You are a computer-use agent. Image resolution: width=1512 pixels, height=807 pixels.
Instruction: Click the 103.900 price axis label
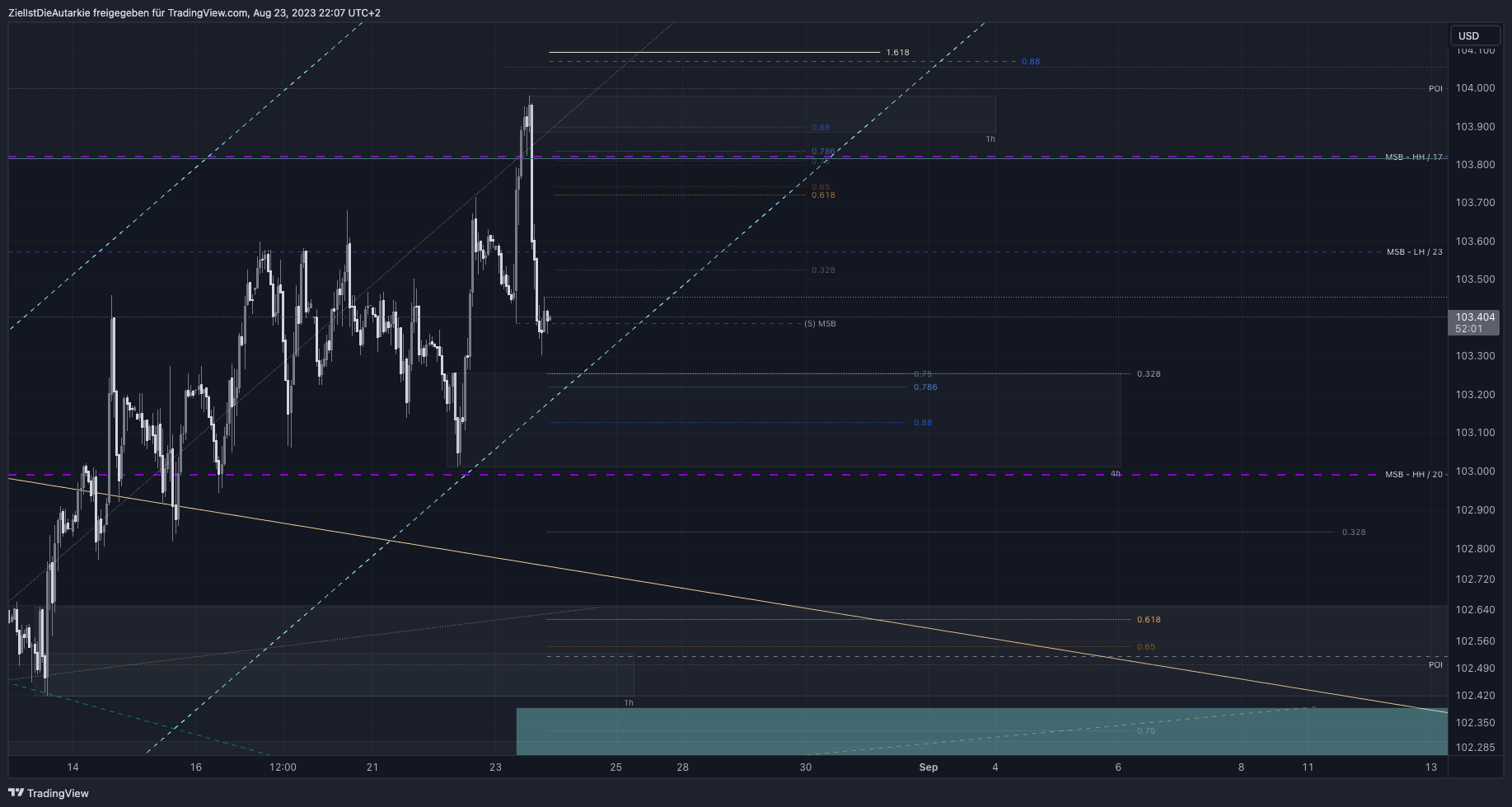[x=1475, y=126]
